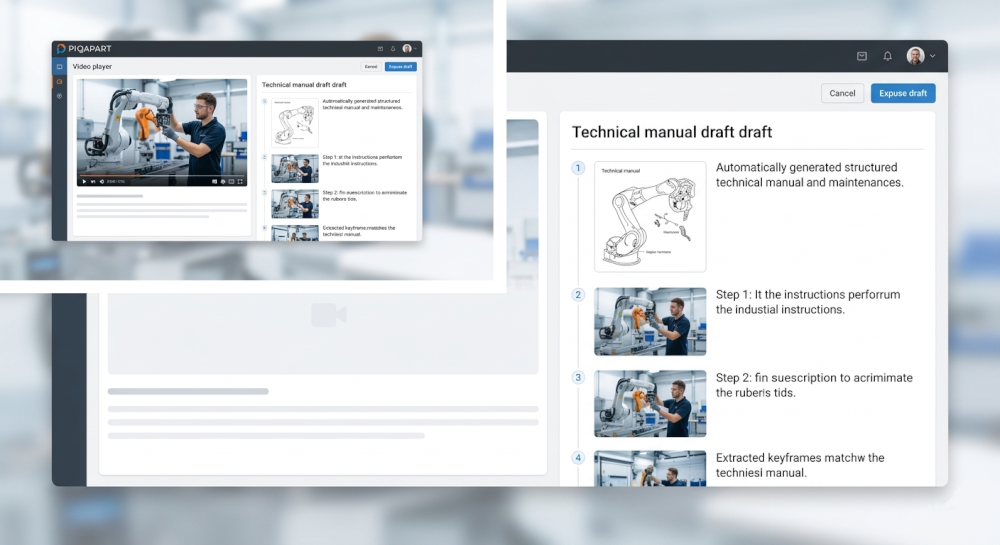Click the large Cancel button

[x=842, y=93]
